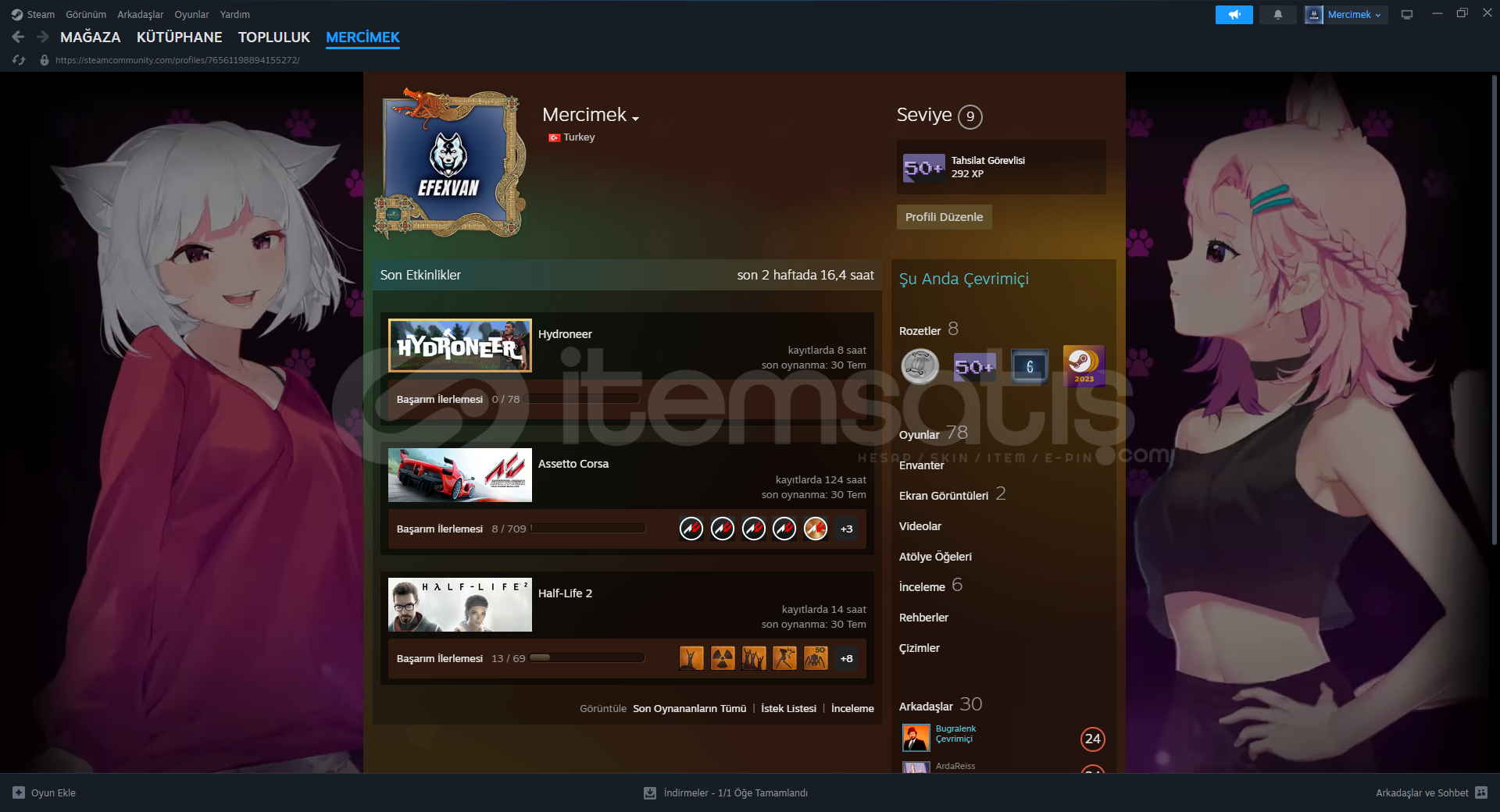Click the URL lock icon

point(45,60)
